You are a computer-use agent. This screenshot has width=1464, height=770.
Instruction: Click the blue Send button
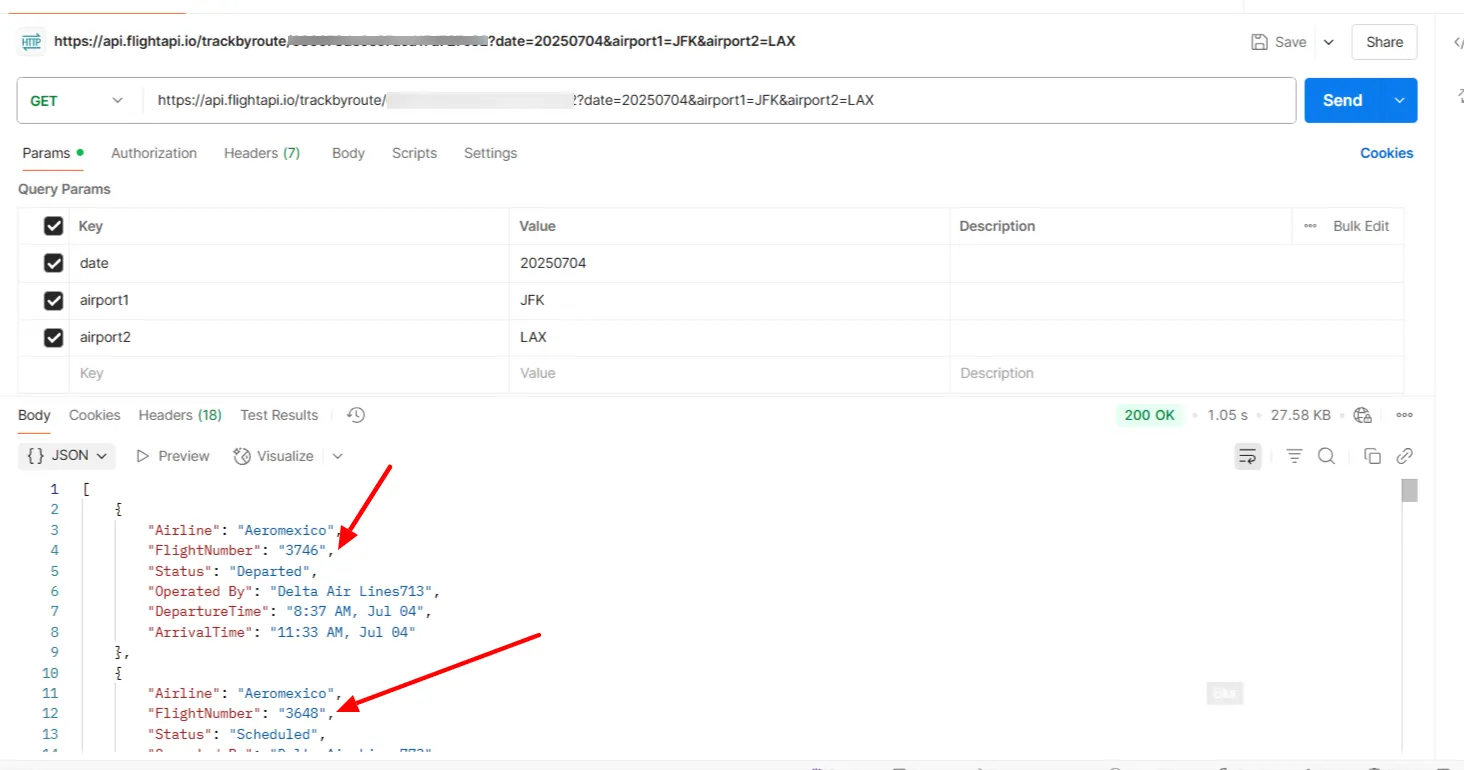tap(1342, 100)
